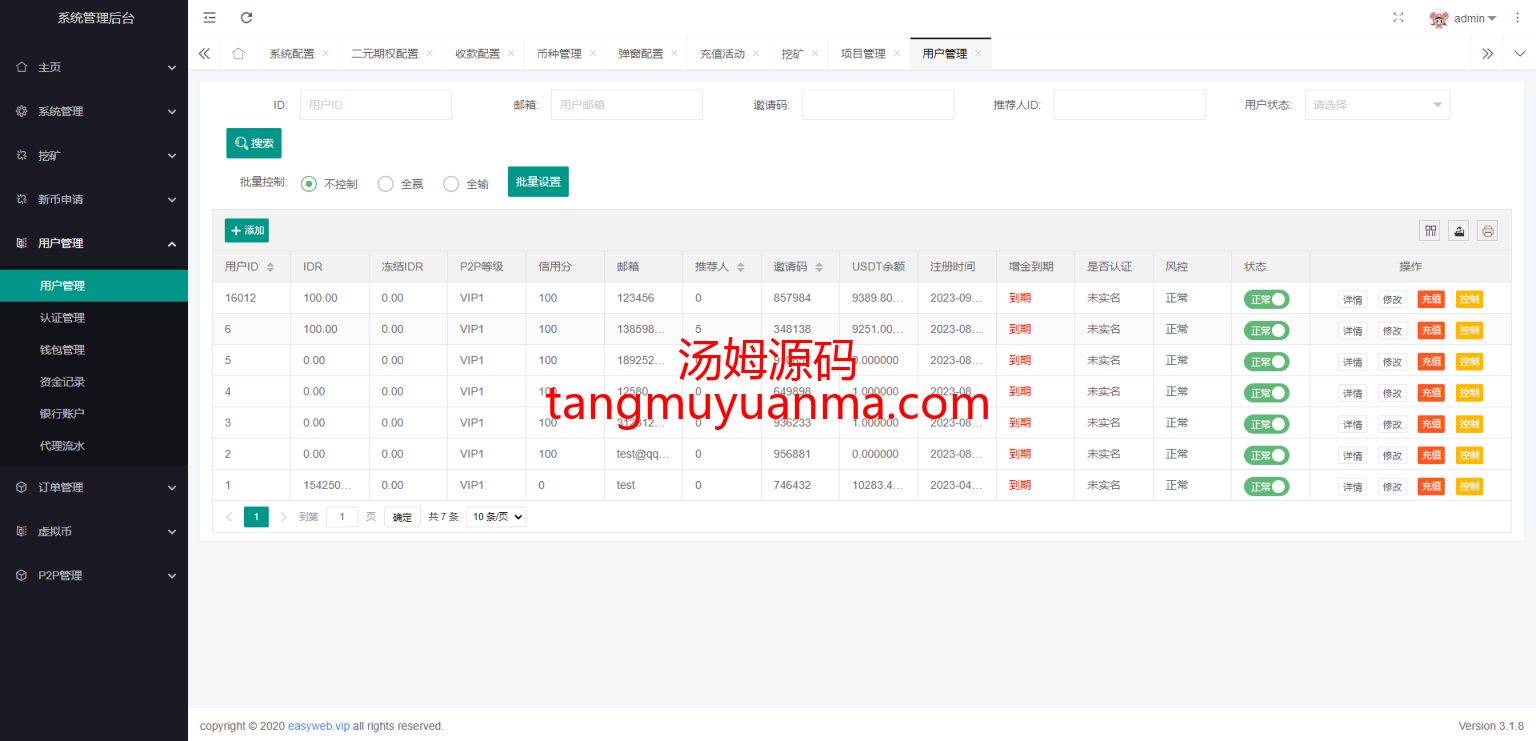Expand the 订单管理 sidebar menu
Image resolution: width=1536 pixels, height=741 pixels.
[94, 488]
